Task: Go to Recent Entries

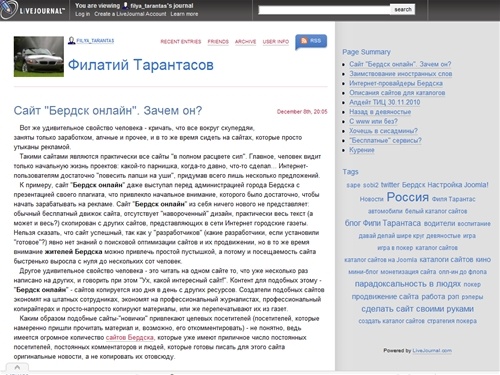Action: (181, 42)
